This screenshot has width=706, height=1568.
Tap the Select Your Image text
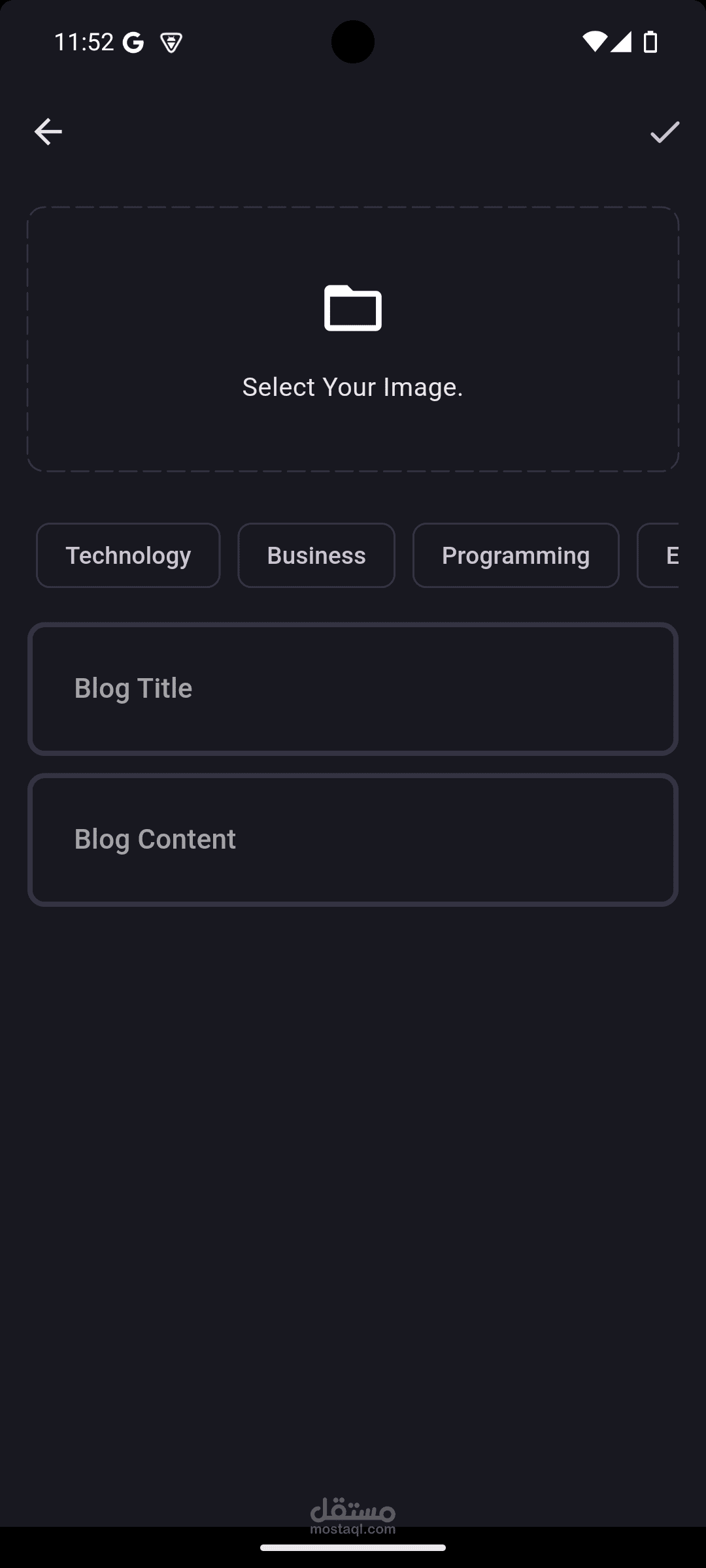click(353, 387)
